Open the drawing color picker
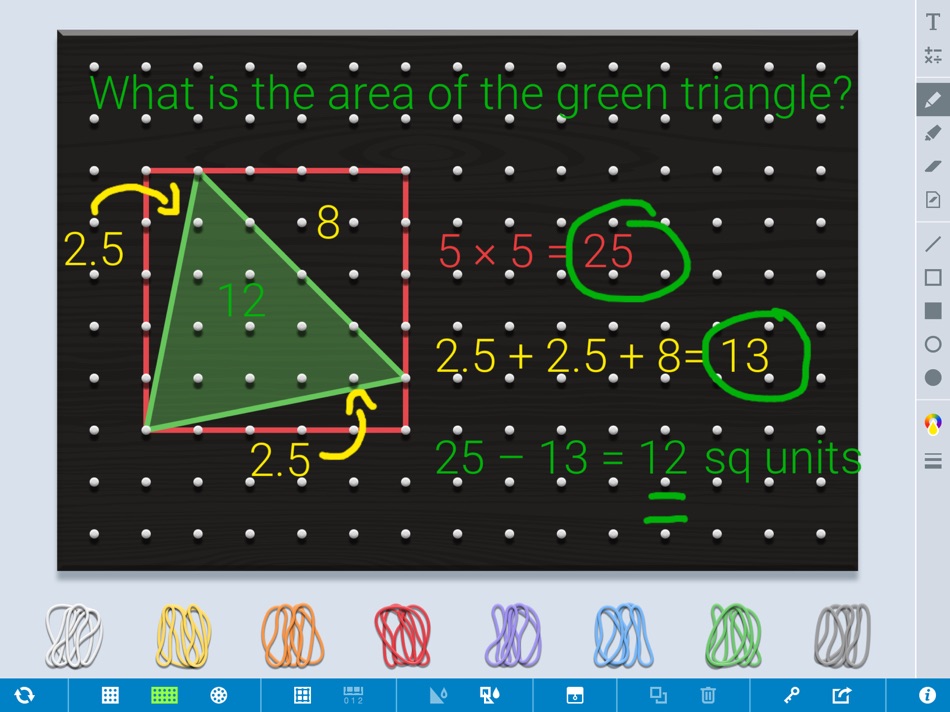 [933, 424]
